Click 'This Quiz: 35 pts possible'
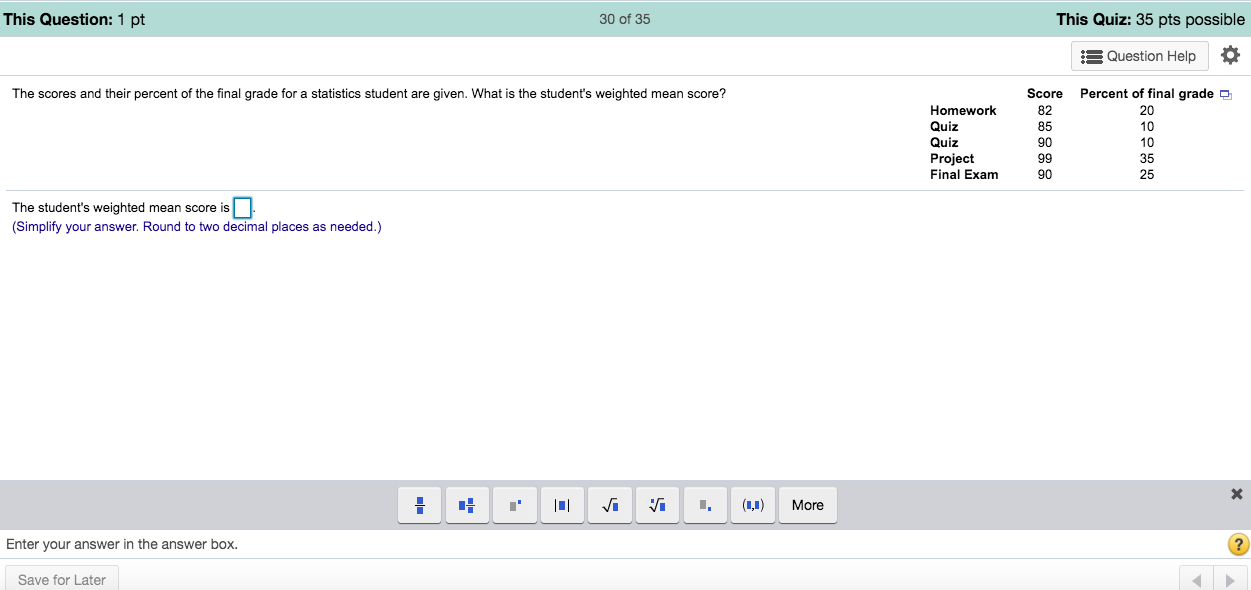 pos(1150,20)
